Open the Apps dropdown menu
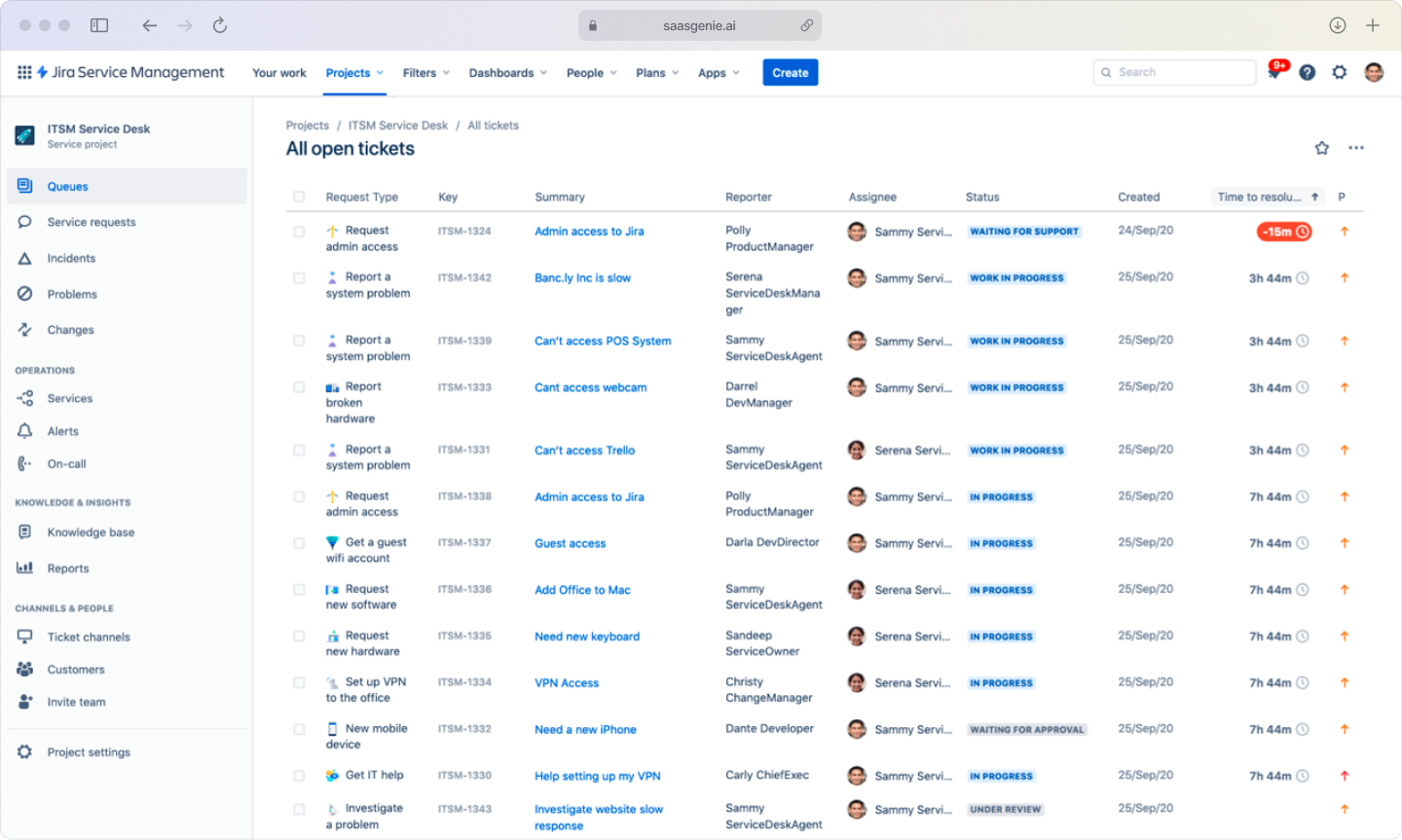1402x840 pixels. [x=719, y=72]
